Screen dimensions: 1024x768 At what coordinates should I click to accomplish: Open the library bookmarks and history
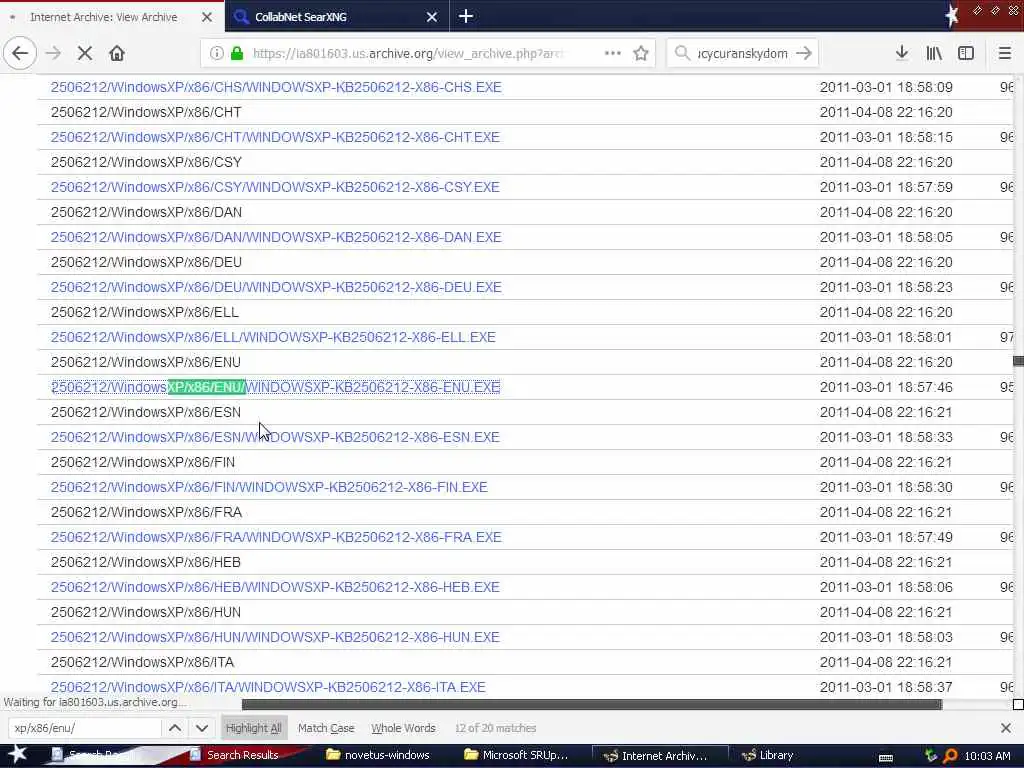pyautogui.click(x=934, y=54)
